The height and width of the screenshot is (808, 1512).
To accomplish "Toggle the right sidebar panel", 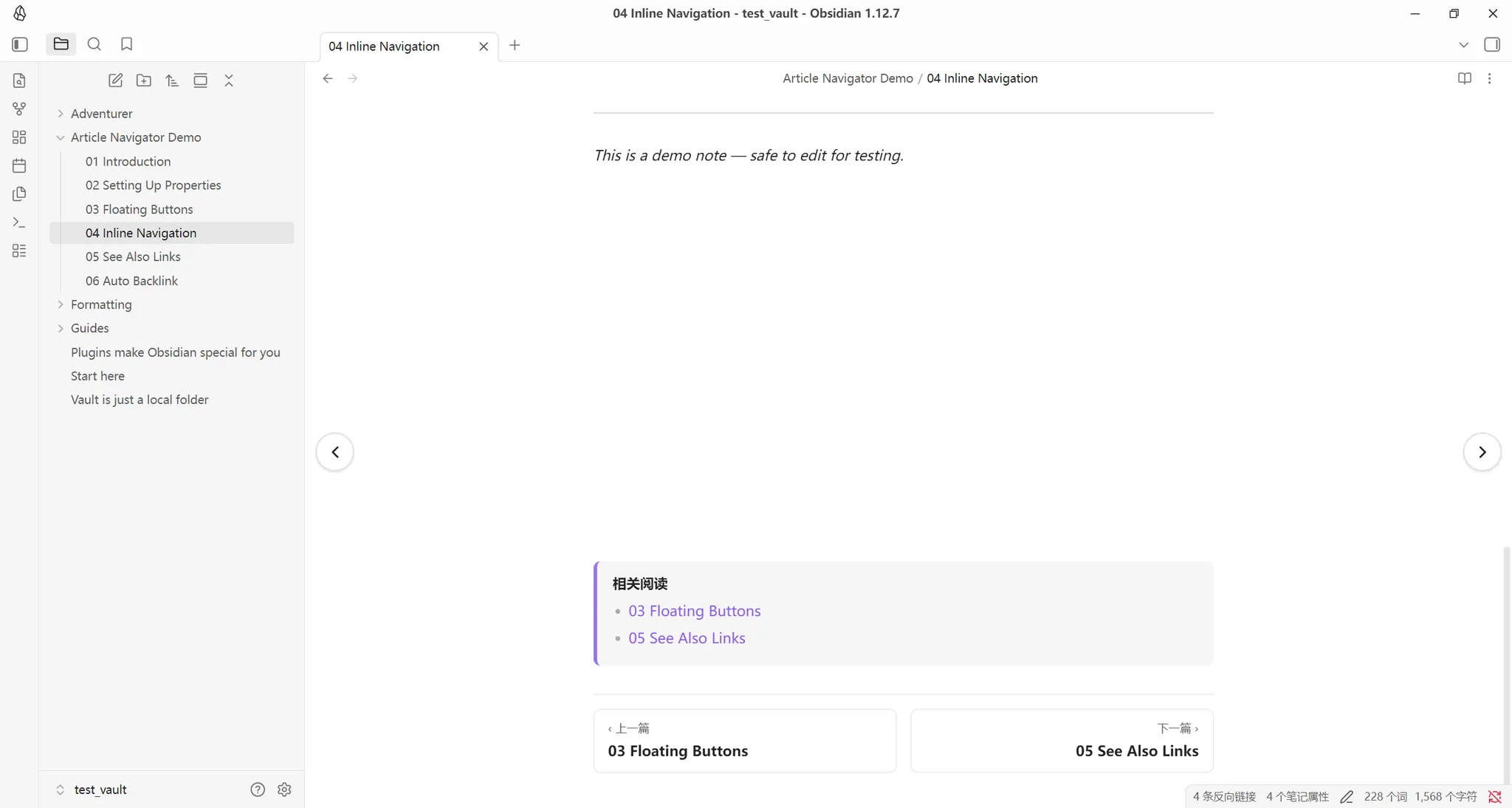I will coord(1492,45).
